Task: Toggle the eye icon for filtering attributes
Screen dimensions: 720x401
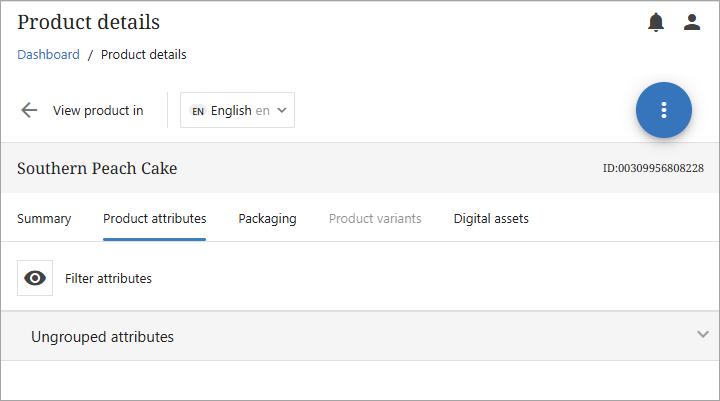Action: [x=35, y=278]
